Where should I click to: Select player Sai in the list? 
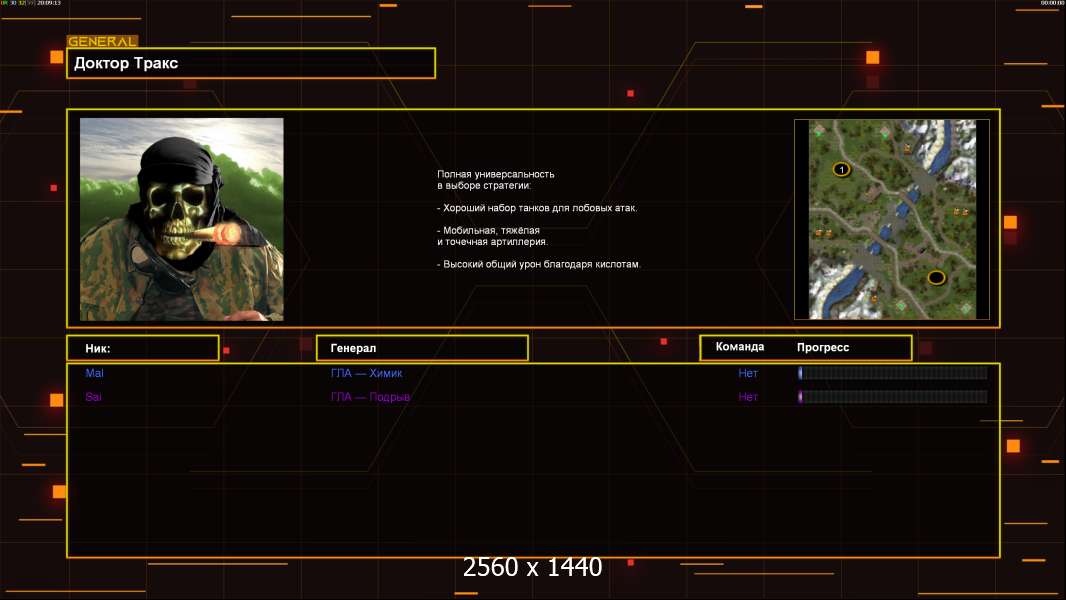93,397
